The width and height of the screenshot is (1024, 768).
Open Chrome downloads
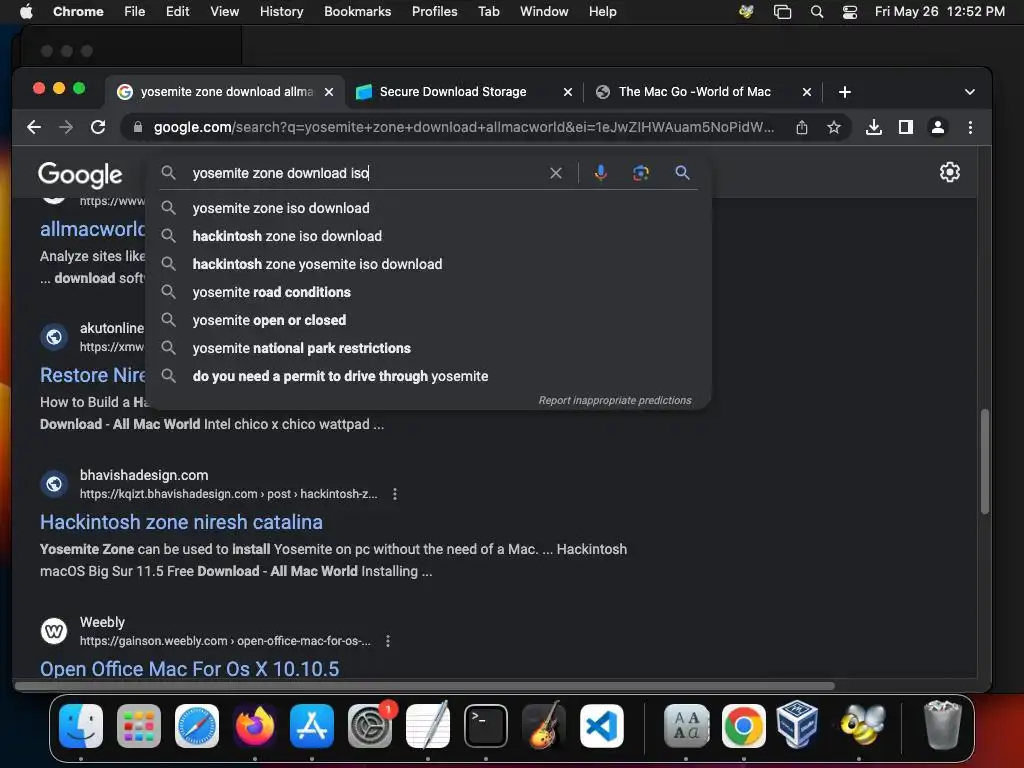874,127
